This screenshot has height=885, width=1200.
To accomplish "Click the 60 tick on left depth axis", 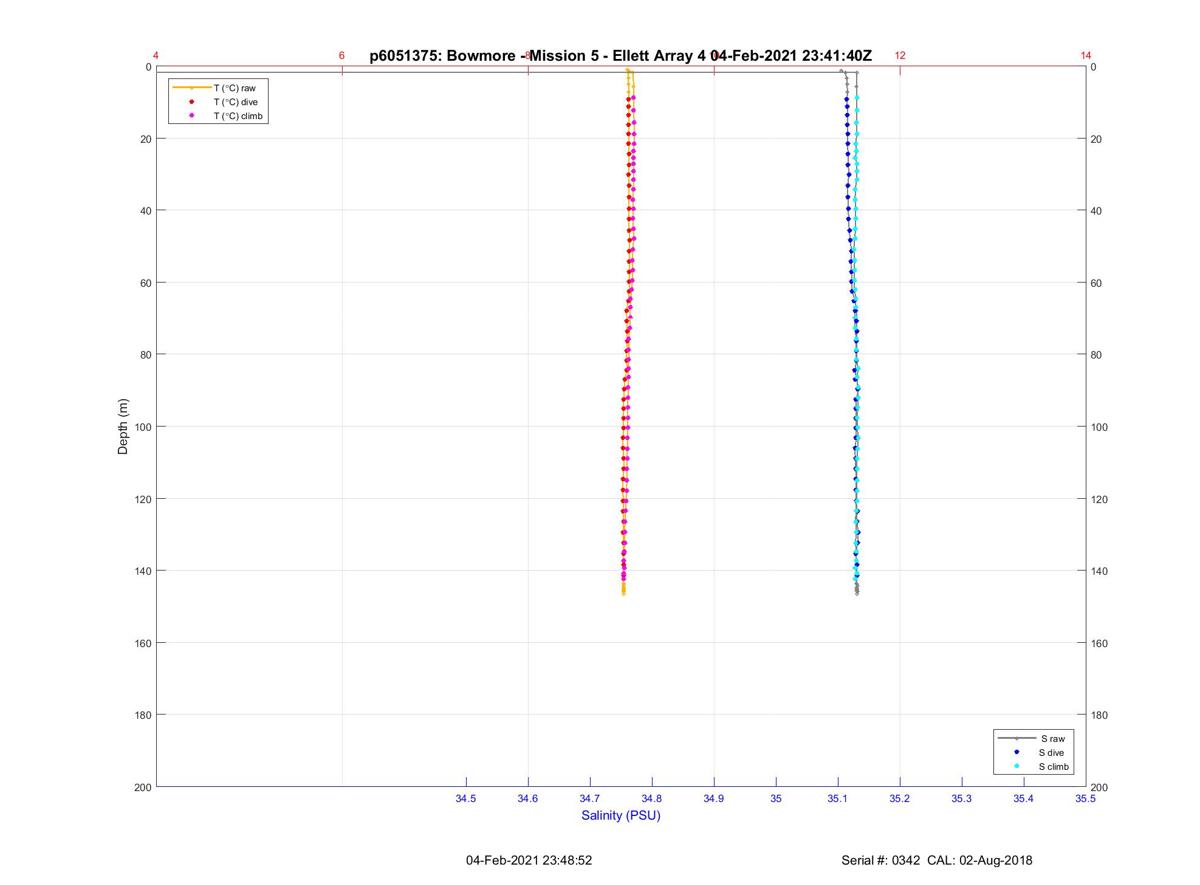I will [145, 283].
